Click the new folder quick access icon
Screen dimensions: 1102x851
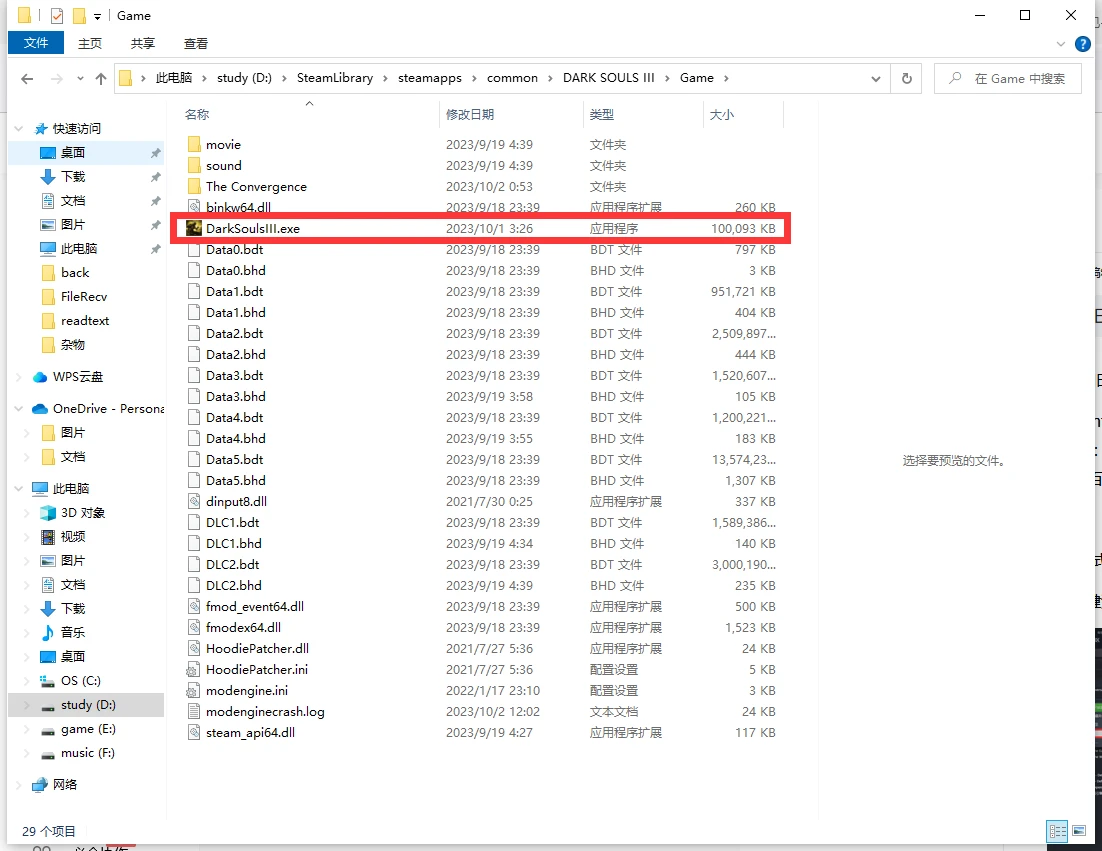[x=79, y=15]
